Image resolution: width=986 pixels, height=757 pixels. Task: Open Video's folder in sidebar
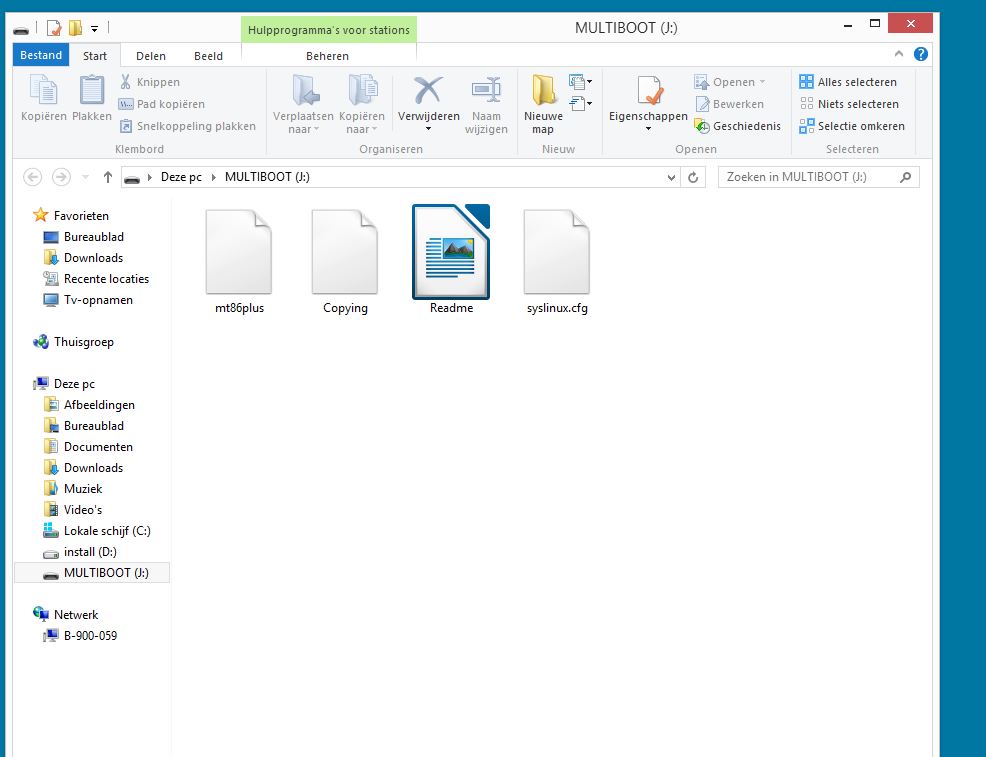click(x=72, y=510)
